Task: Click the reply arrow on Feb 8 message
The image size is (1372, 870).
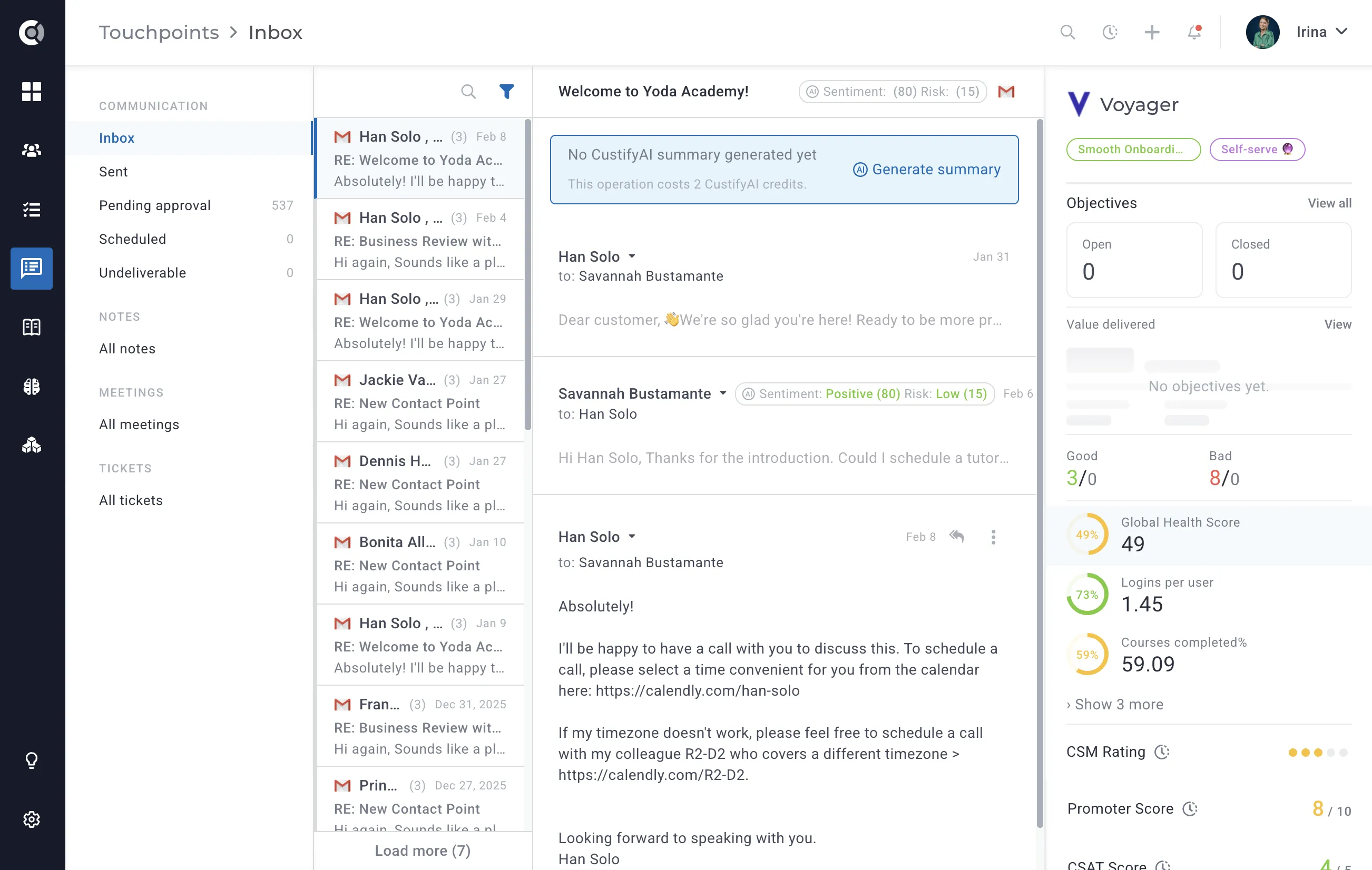Action: [957, 536]
